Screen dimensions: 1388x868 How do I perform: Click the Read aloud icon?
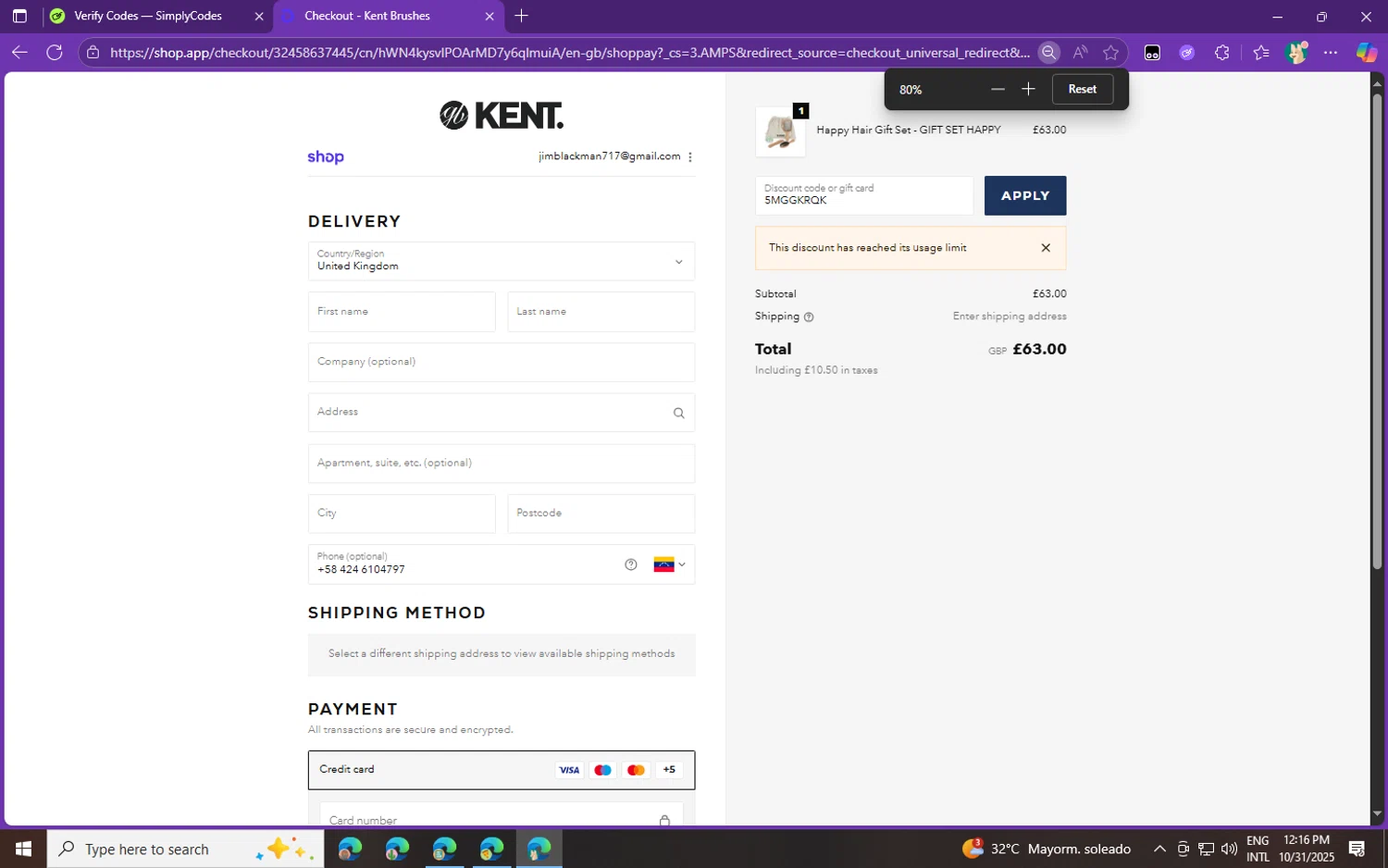[x=1080, y=53]
